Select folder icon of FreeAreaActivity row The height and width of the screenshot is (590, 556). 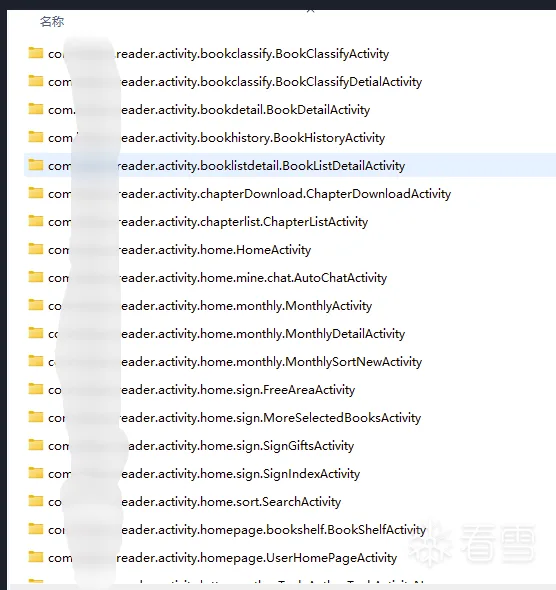[36, 389]
